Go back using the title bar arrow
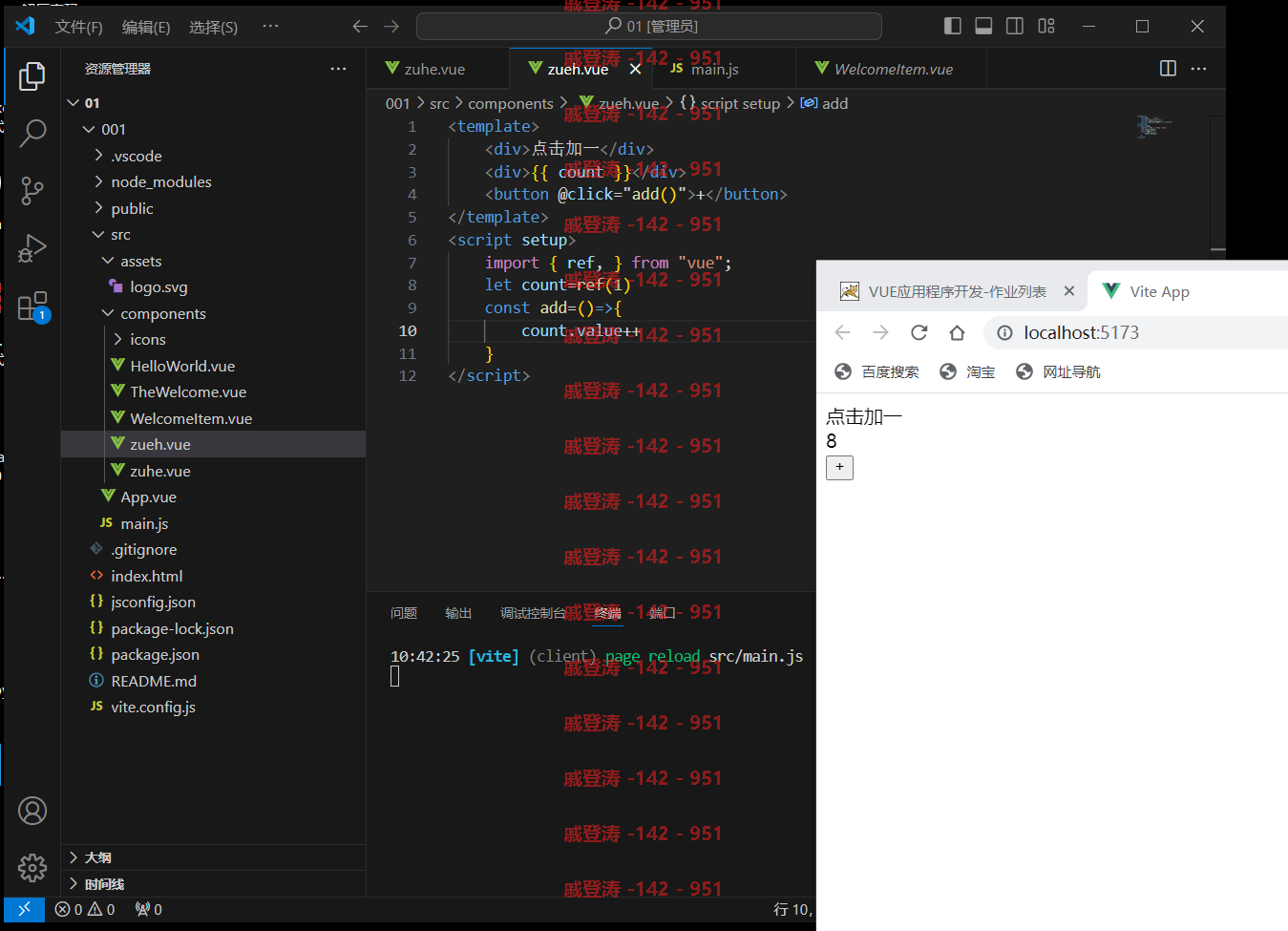This screenshot has width=1288, height=931. [x=360, y=27]
